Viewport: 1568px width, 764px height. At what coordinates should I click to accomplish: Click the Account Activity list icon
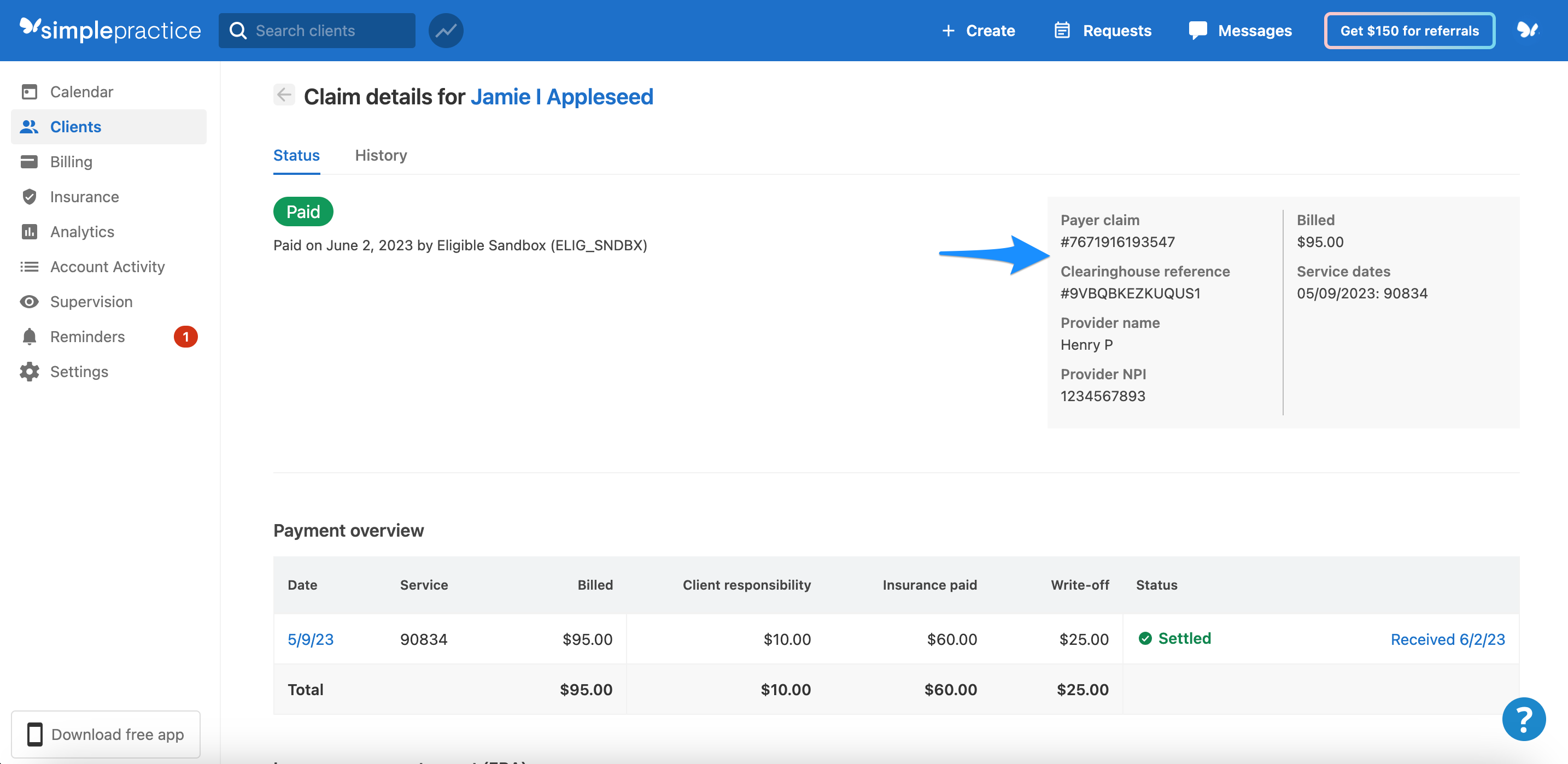29,267
